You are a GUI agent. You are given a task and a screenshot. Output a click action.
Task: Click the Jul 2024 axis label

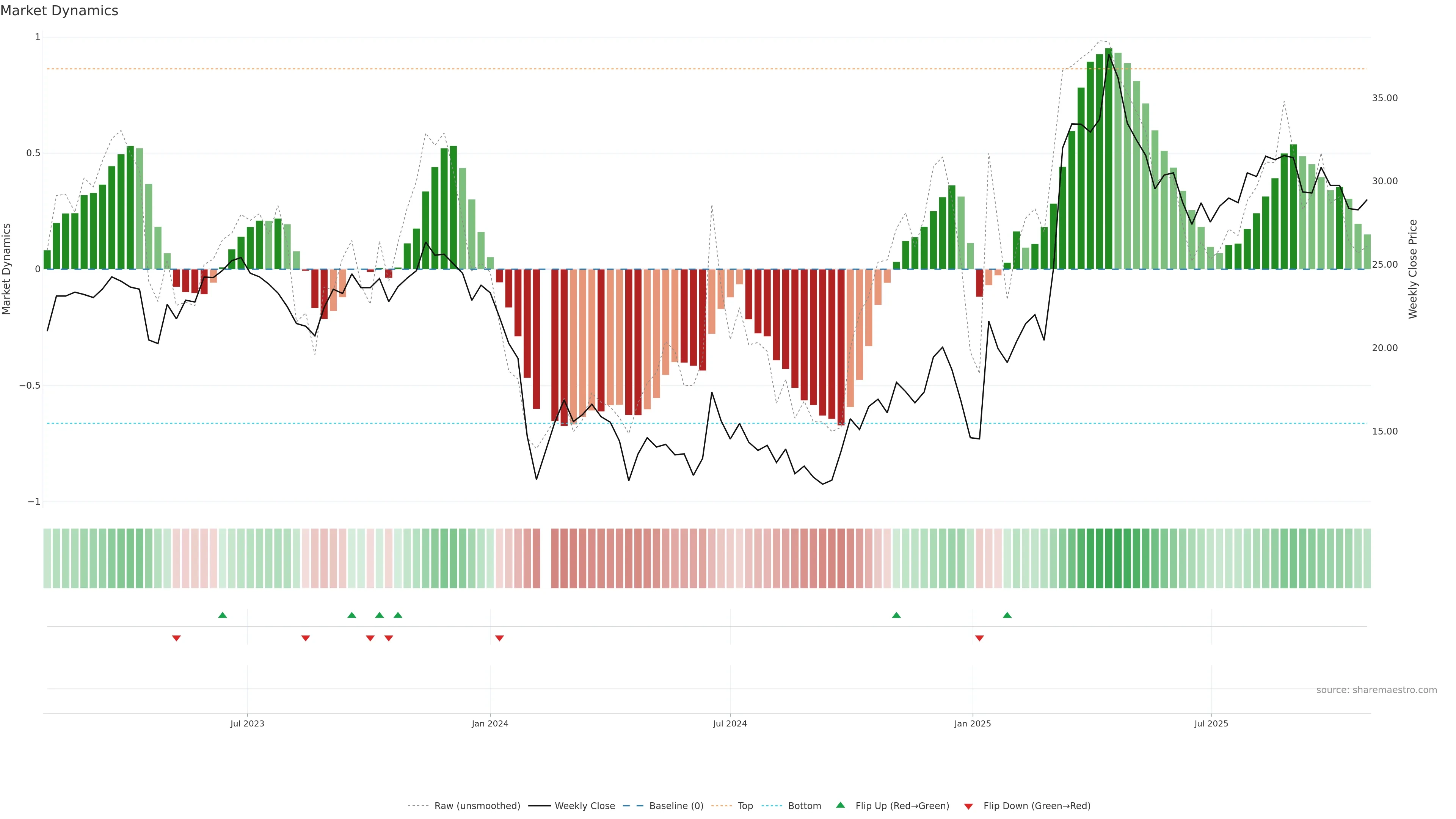coord(730,723)
